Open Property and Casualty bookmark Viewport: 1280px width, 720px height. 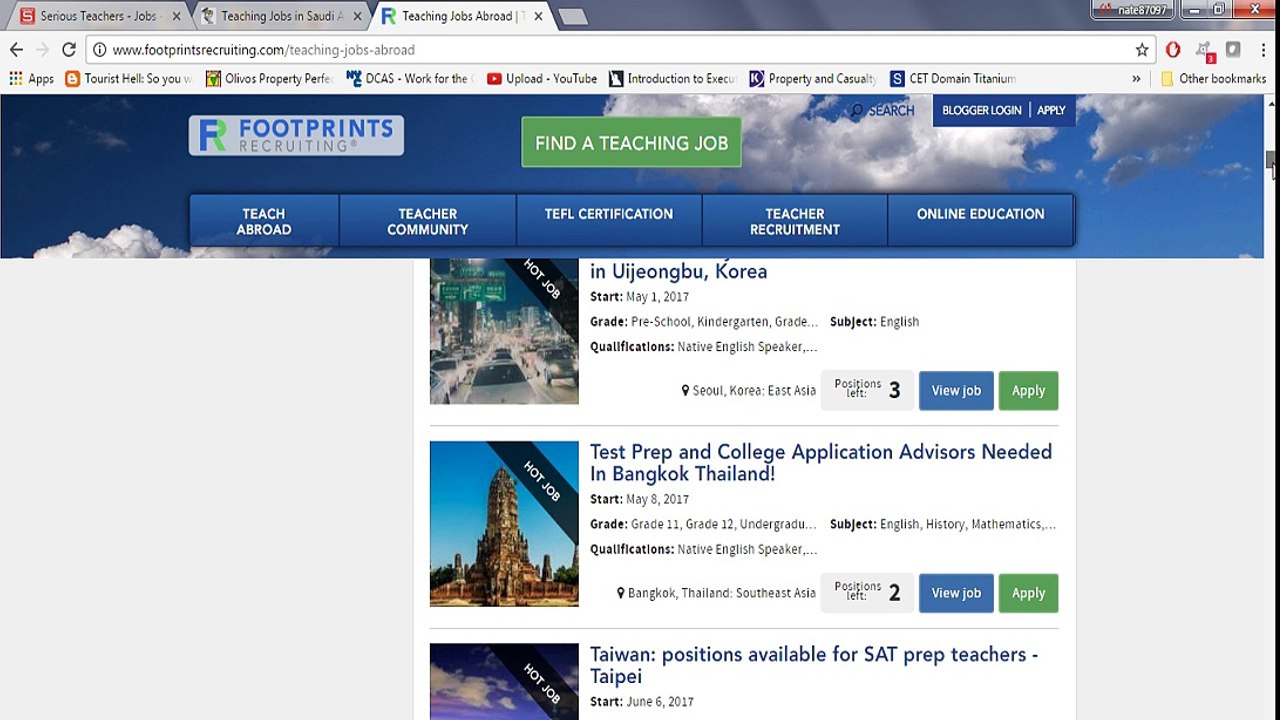point(813,79)
